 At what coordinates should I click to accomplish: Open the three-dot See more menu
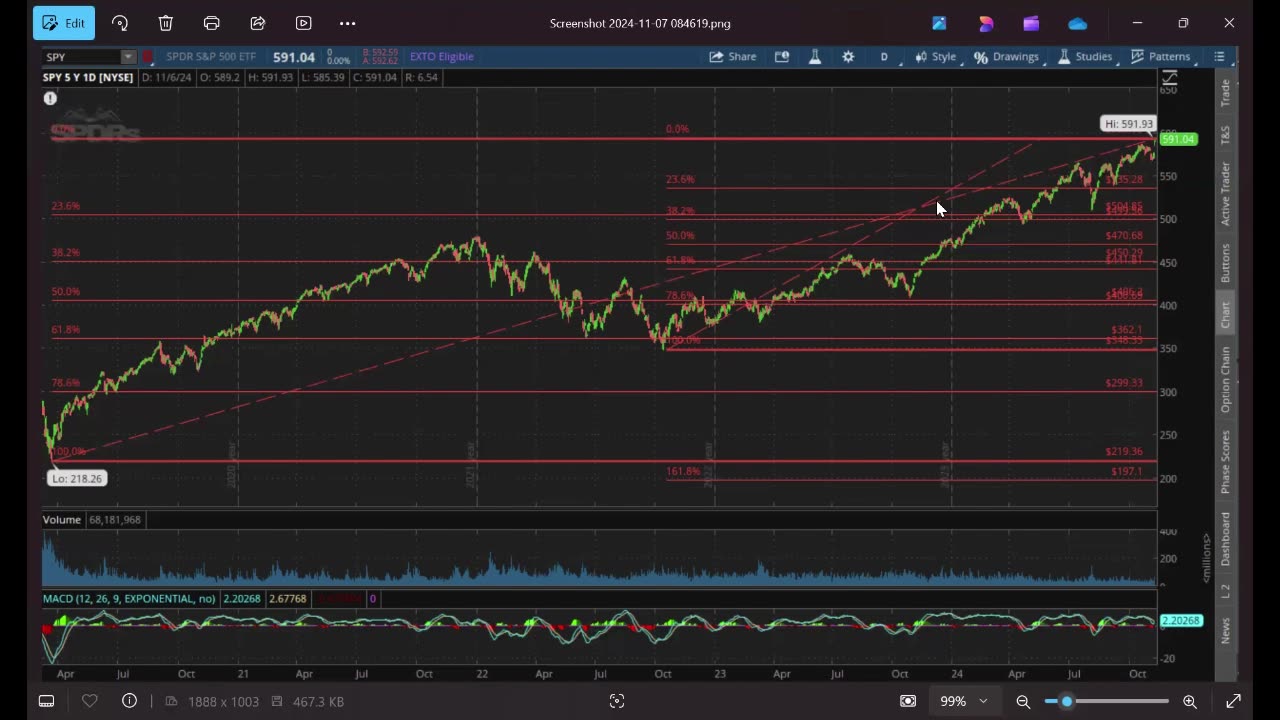pos(348,23)
